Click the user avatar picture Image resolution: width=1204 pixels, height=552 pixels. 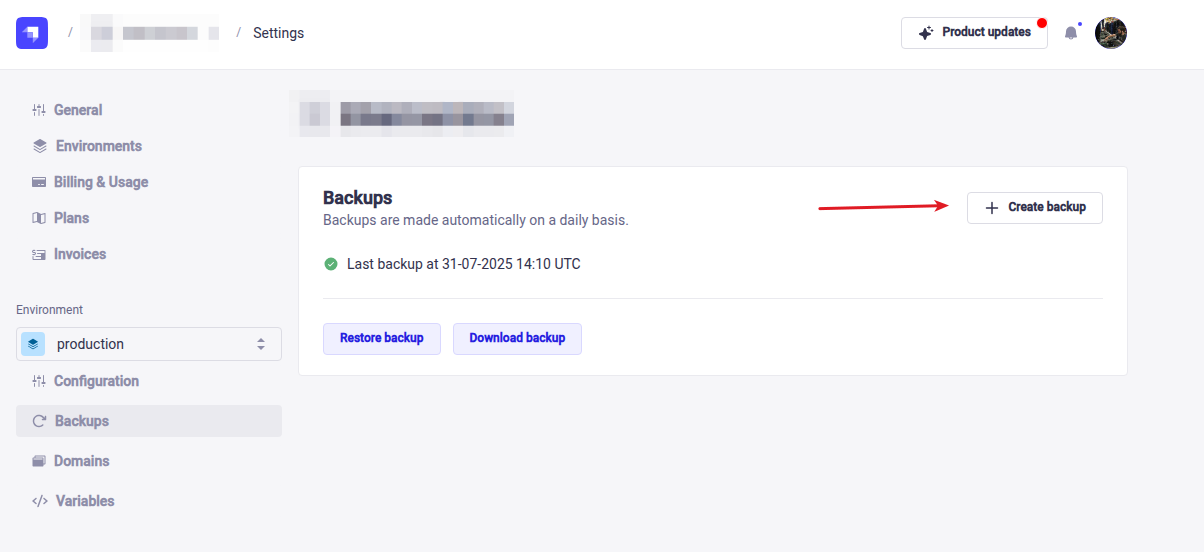click(x=1111, y=33)
